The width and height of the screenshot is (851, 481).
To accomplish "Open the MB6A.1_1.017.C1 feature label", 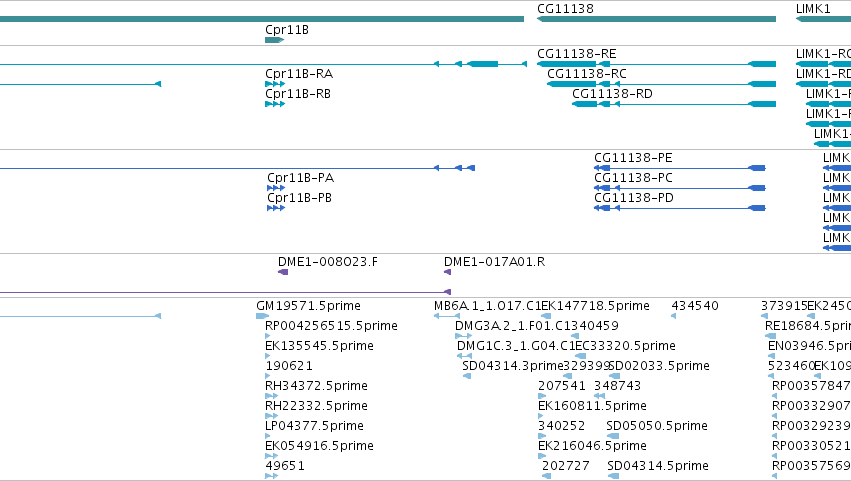I will pos(487,306).
